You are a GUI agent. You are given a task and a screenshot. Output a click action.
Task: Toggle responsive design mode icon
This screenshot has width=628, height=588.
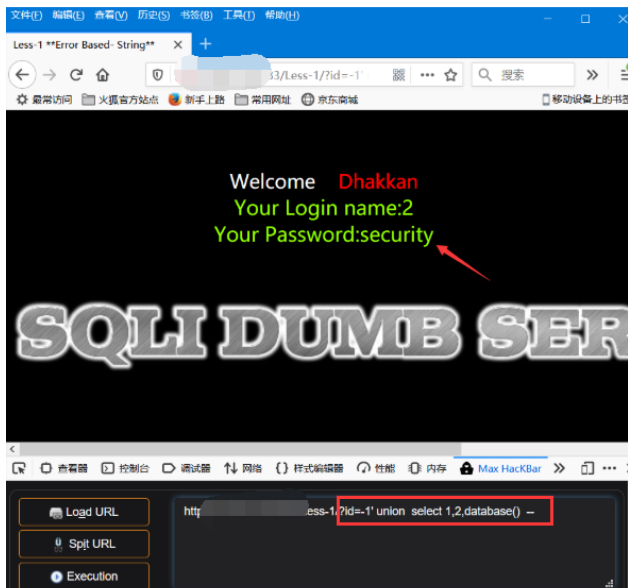[587, 468]
